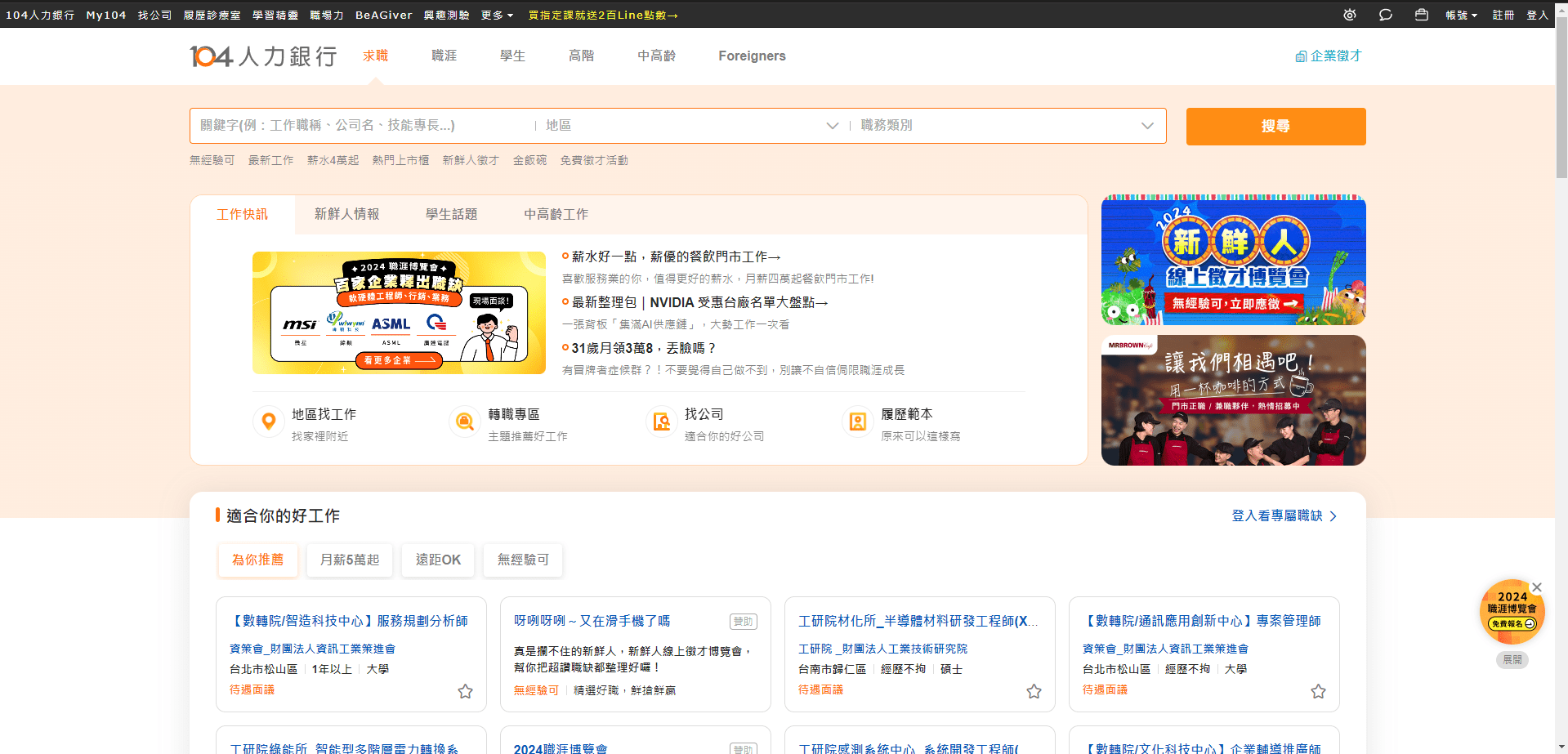The width and height of the screenshot is (1568, 754).
Task: Open the 新鮮人線上徵才博覽會 banner
Action: click(1234, 260)
